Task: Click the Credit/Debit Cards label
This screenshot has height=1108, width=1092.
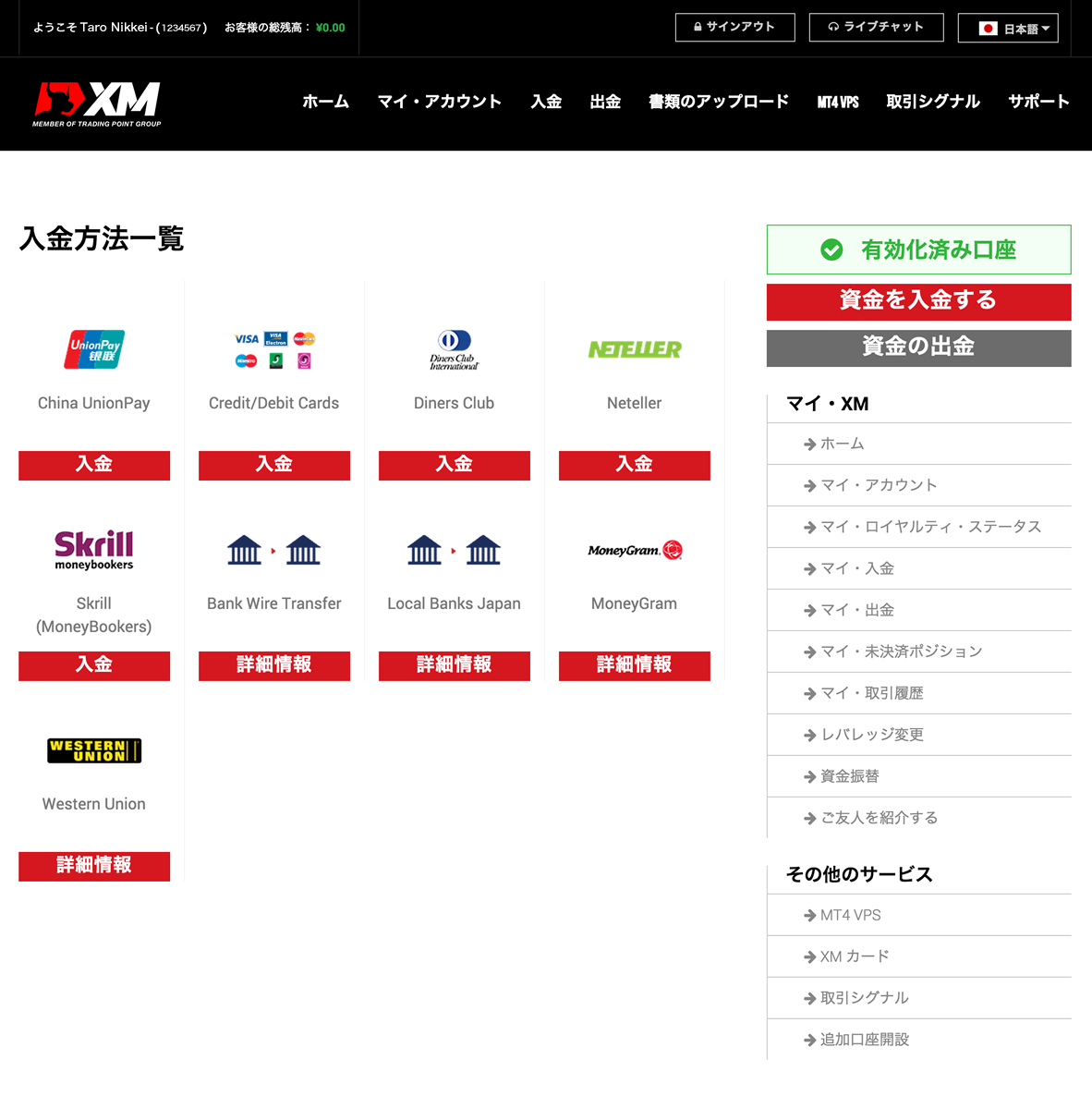Action: click(274, 404)
